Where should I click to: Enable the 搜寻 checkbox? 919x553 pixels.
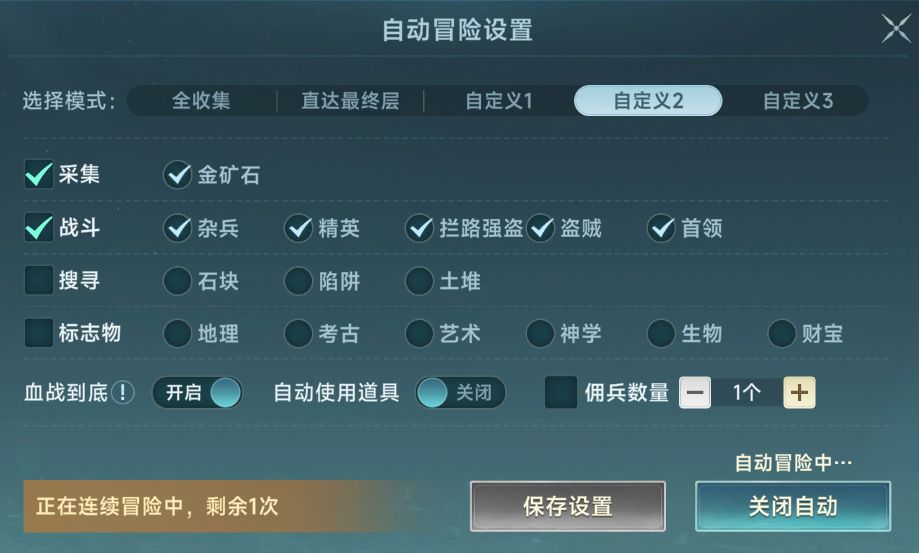pos(38,281)
